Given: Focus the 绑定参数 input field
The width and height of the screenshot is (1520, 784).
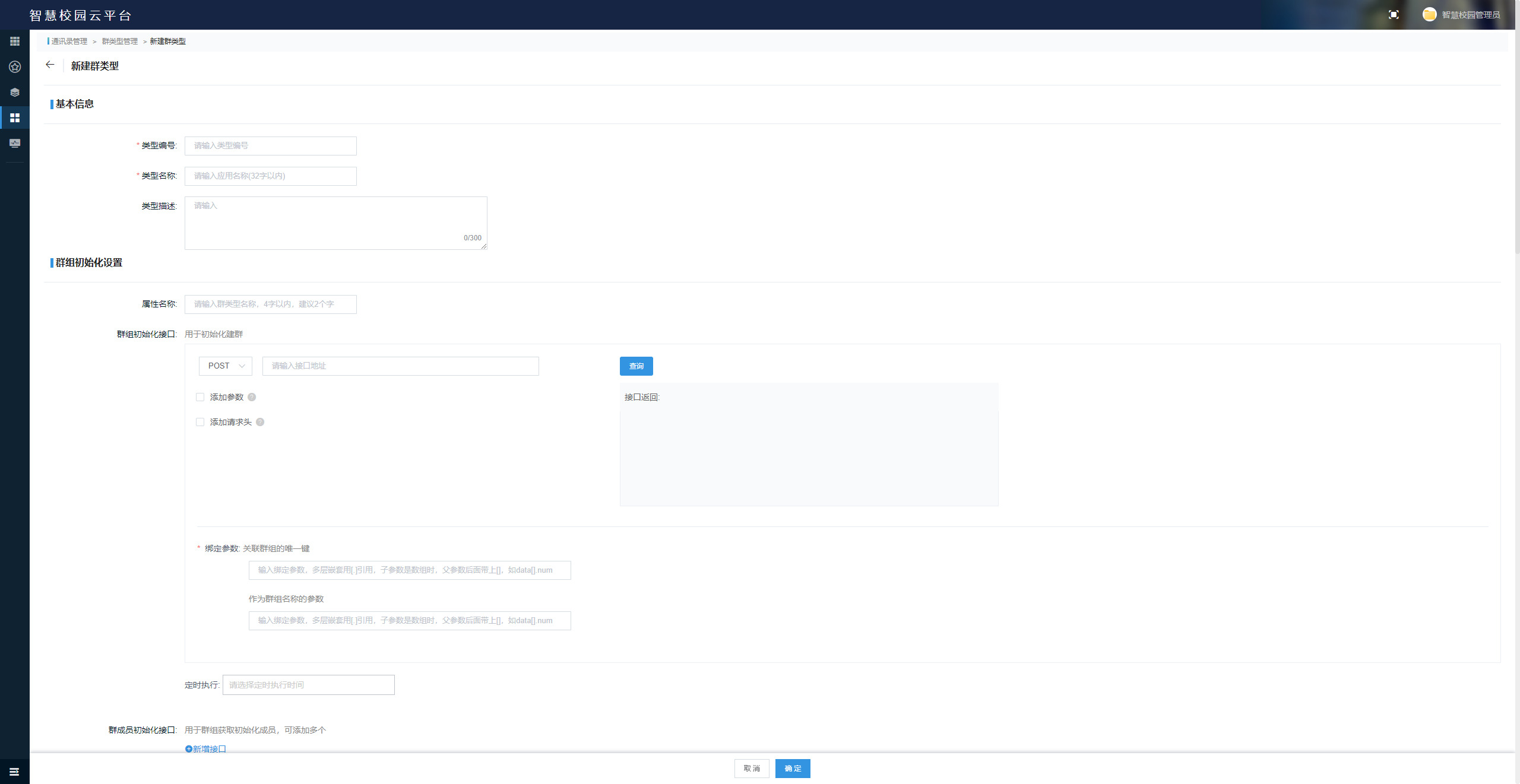Looking at the screenshot, I should point(410,570).
